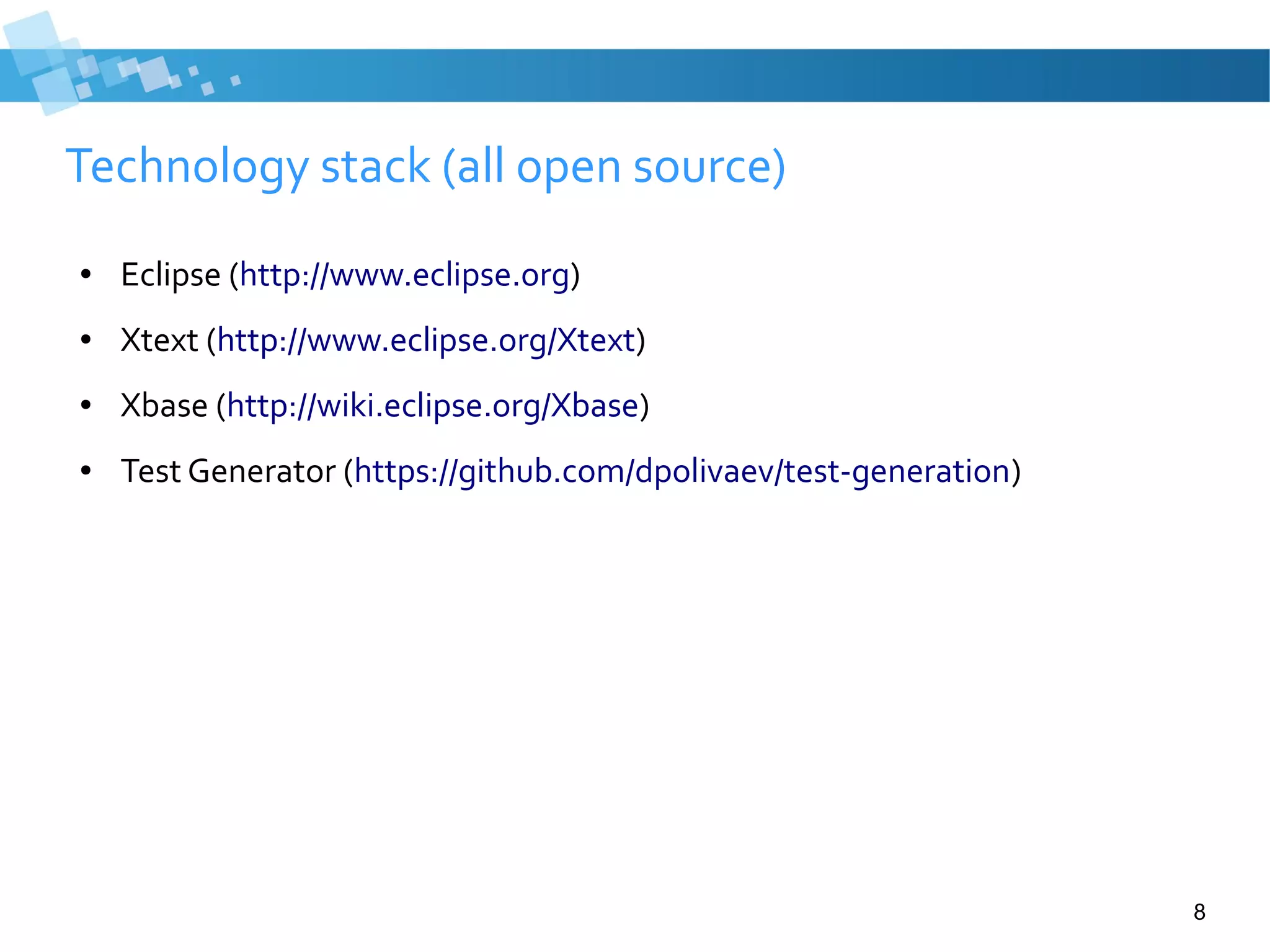Click the word 'Xtext' before the parenthesis
Image resolution: width=1270 pixels, height=952 pixels.
tap(159, 340)
